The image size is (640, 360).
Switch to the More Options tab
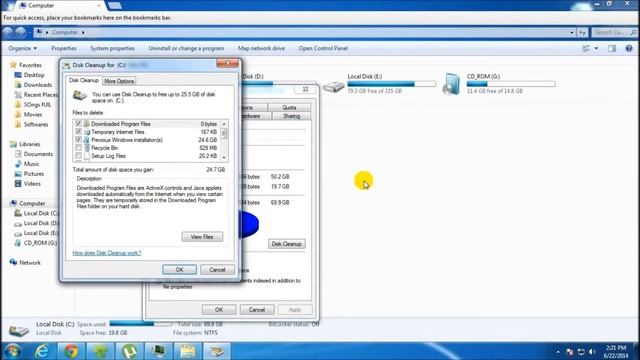[x=119, y=81]
